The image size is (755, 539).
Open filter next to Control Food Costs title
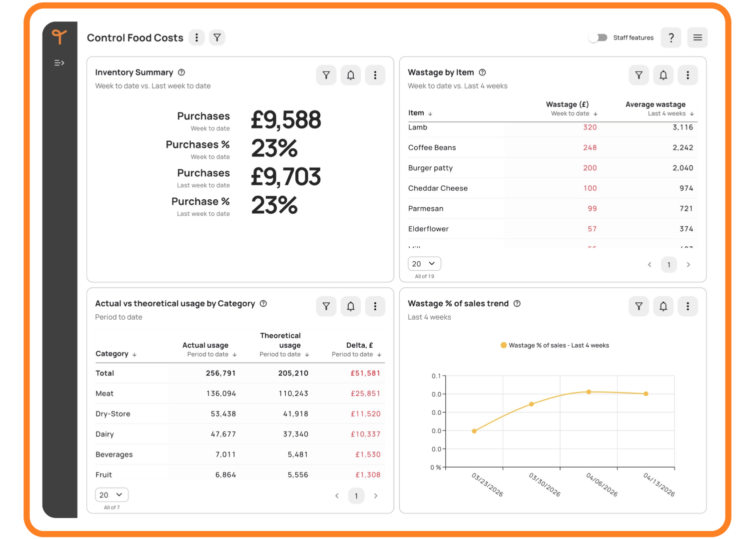point(217,38)
